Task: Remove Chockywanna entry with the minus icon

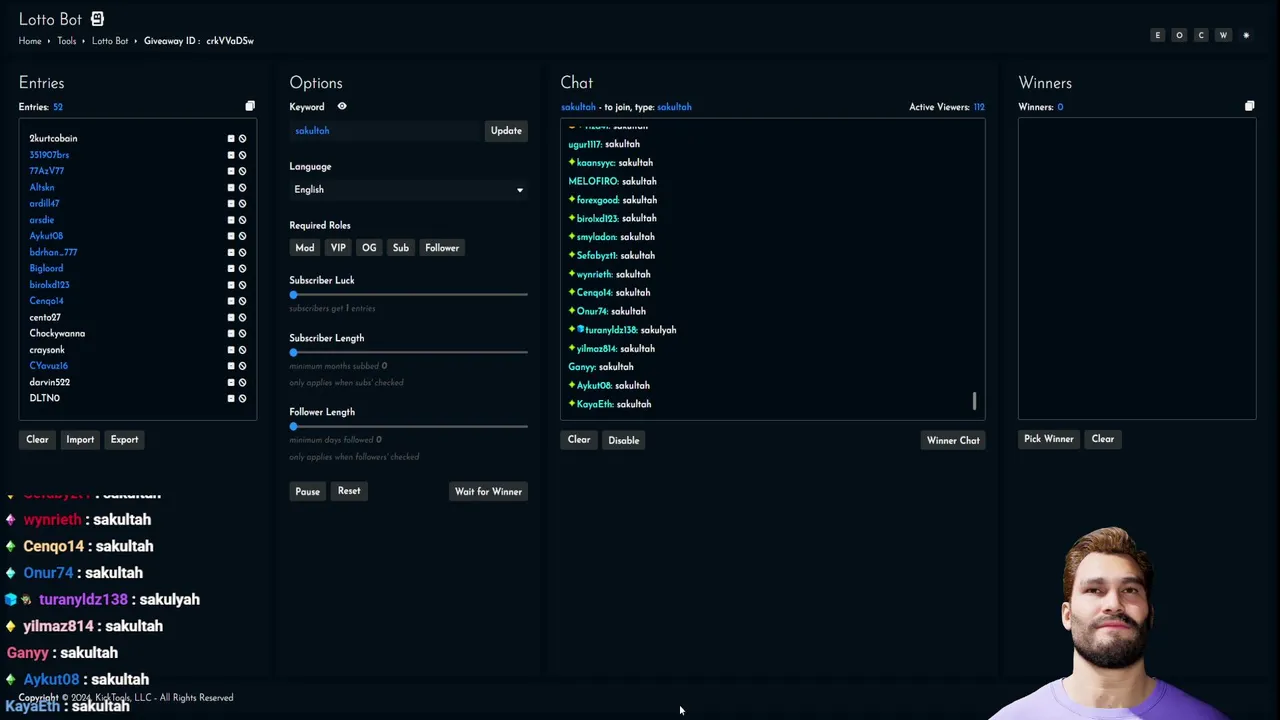Action: [x=231, y=334]
